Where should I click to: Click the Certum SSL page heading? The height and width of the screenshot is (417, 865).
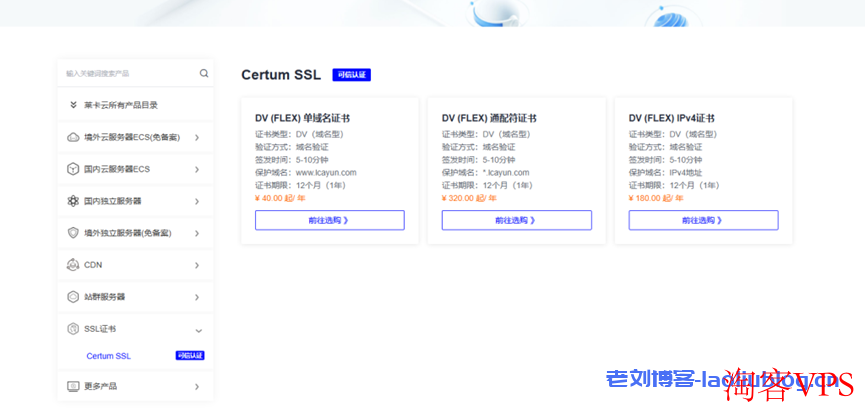(281, 75)
